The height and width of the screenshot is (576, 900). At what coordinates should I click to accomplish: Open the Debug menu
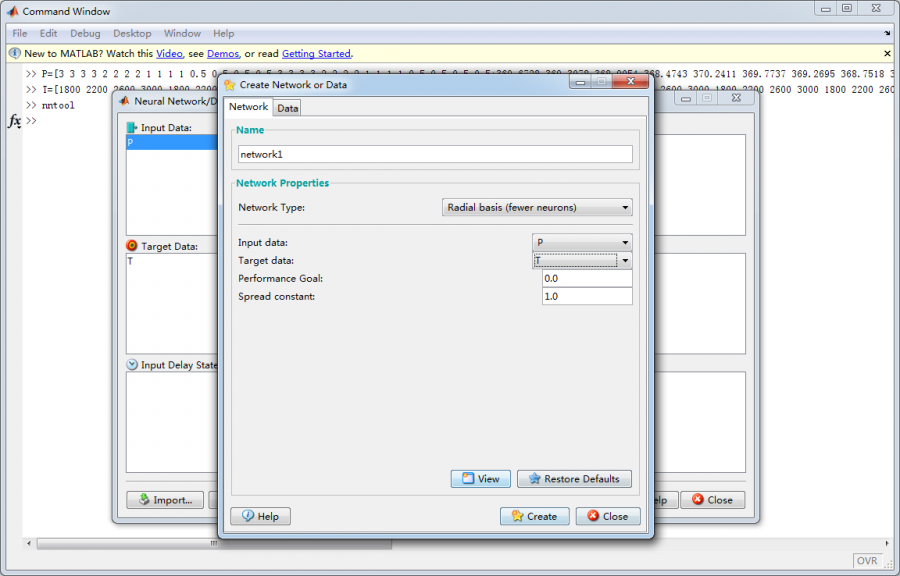coord(85,33)
